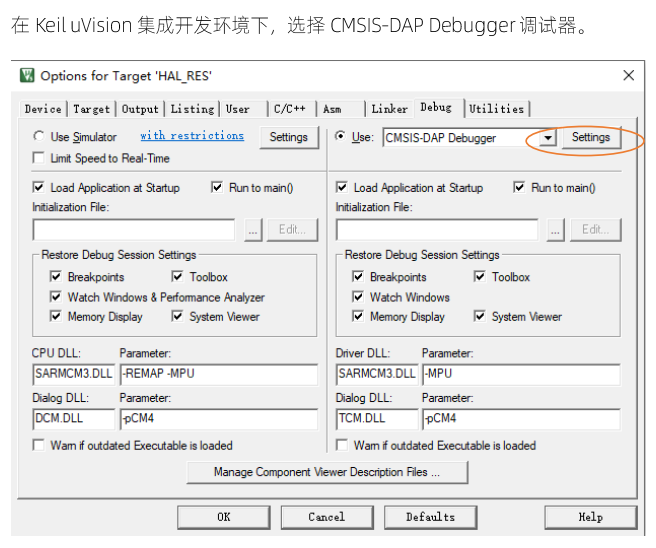Enable Limit Speed to Real-Time checkbox
This screenshot has width=656, height=548.
[38, 158]
